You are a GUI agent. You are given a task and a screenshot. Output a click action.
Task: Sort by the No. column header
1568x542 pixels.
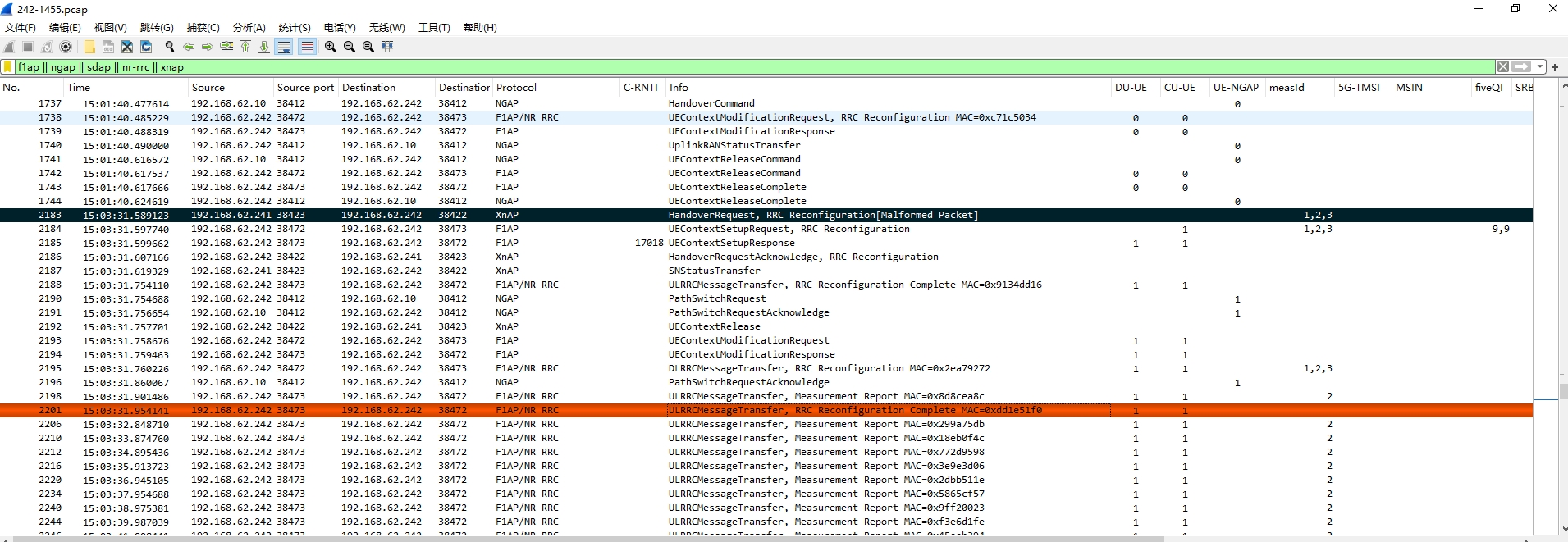coord(32,87)
